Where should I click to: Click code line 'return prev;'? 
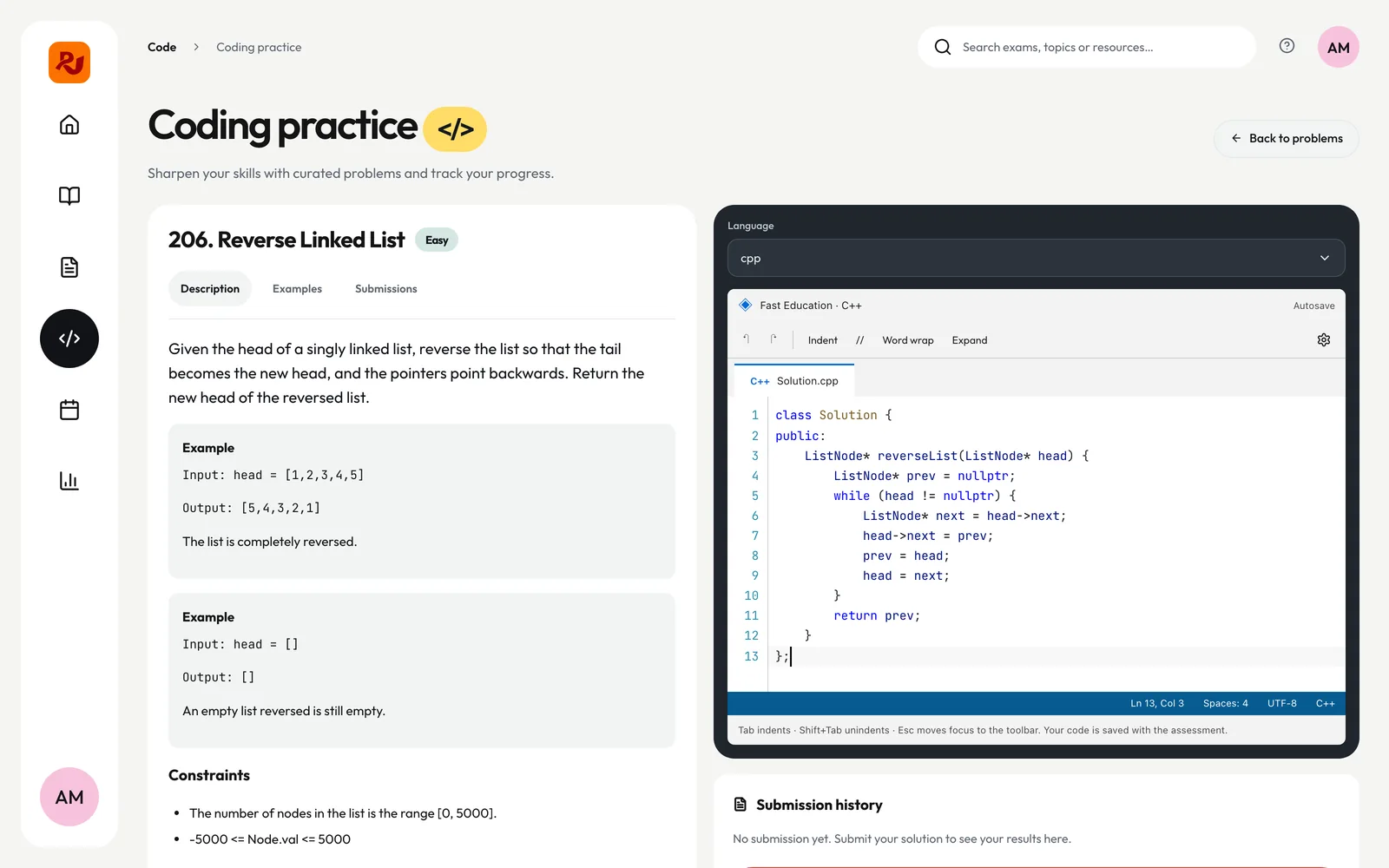click(x=877, y=615)
